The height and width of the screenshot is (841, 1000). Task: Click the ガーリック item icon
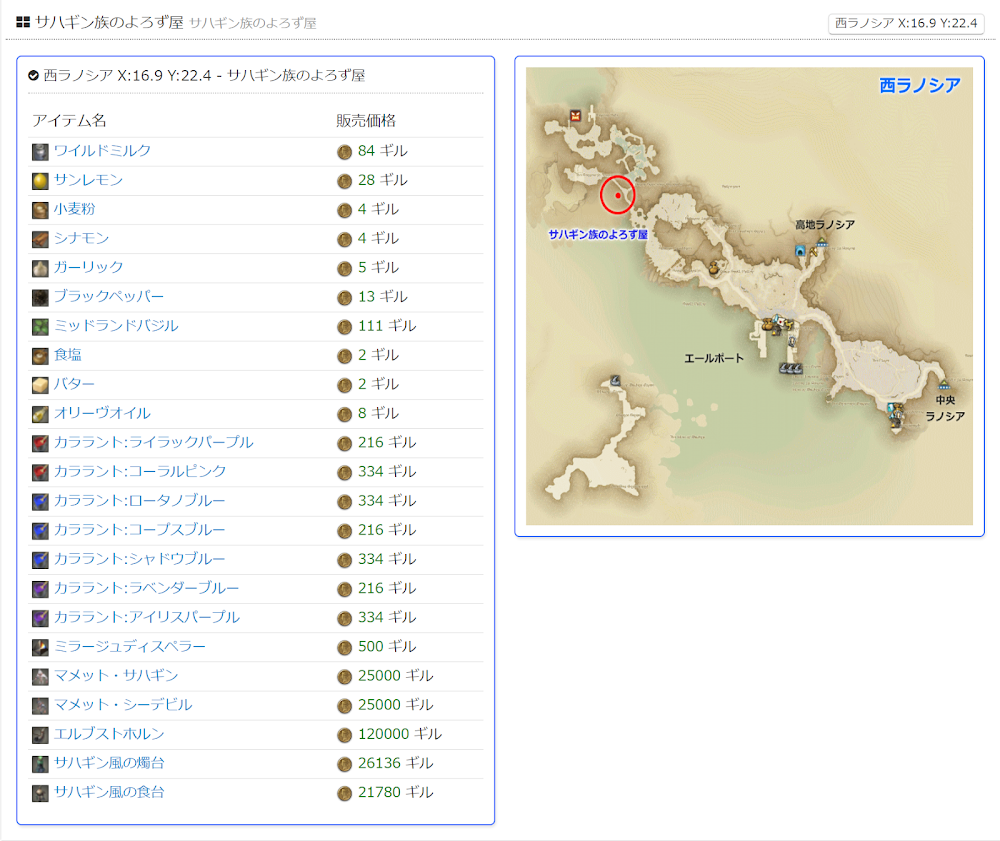(x=40, y=268)
